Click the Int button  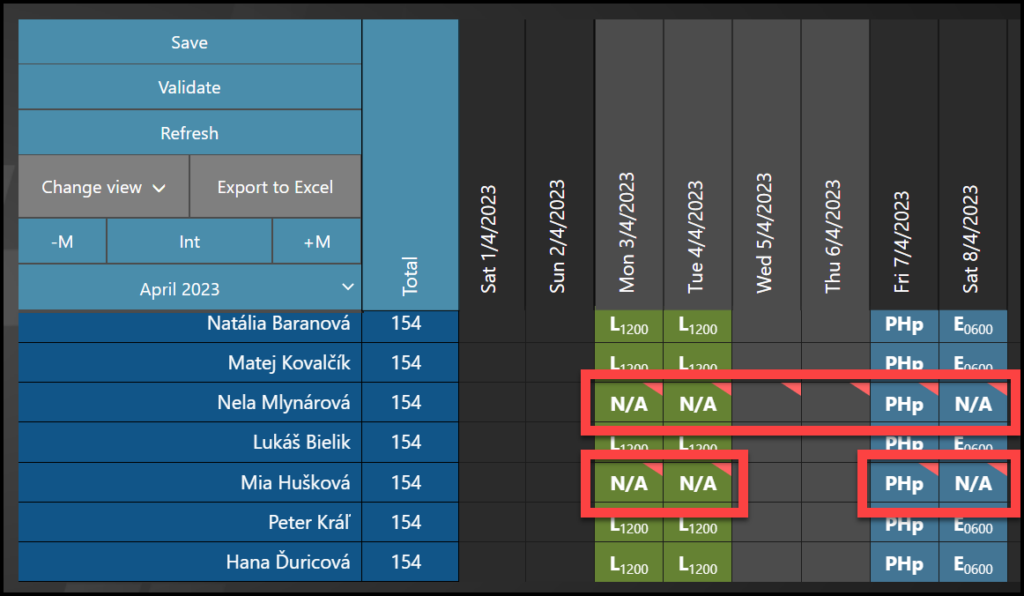pos(189,241)
